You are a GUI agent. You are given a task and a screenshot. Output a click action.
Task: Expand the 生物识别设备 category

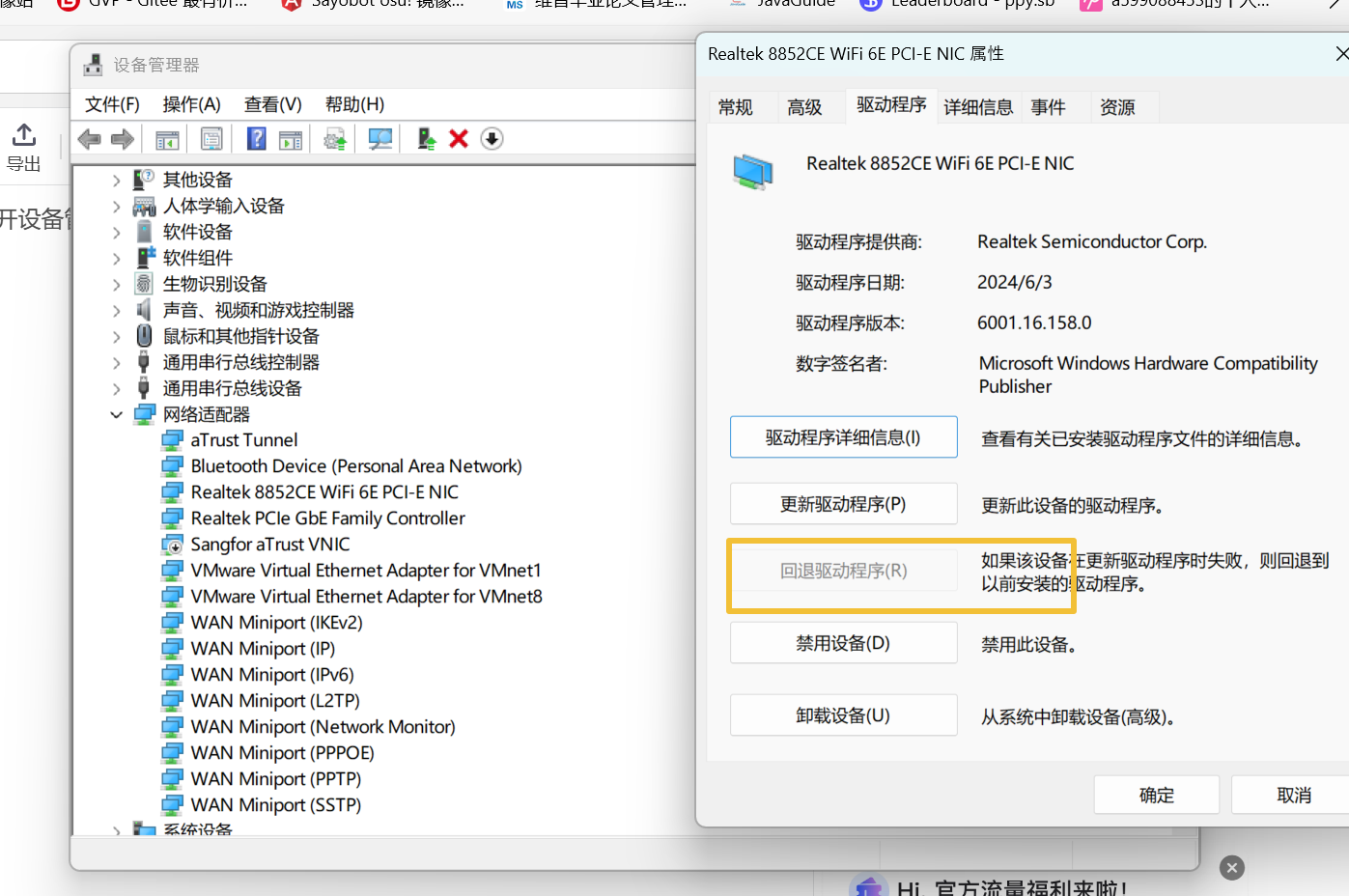(x=117, y=284)
